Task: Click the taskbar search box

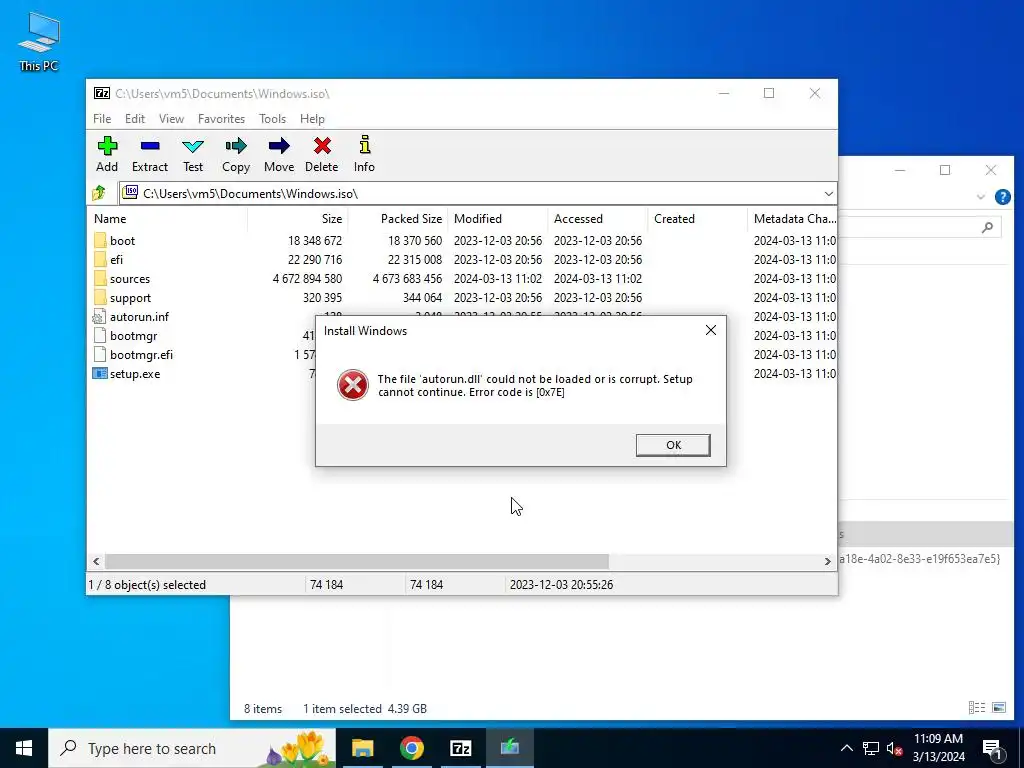Action: (192, 748)
